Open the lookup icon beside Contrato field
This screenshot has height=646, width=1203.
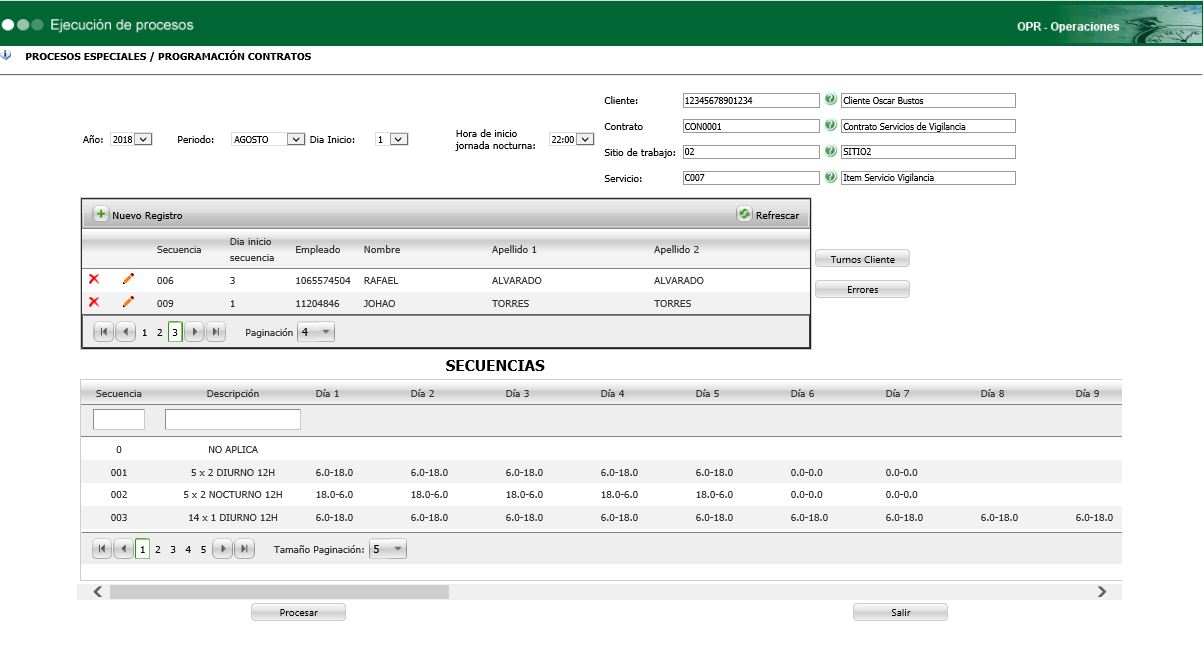click(830, 126)
